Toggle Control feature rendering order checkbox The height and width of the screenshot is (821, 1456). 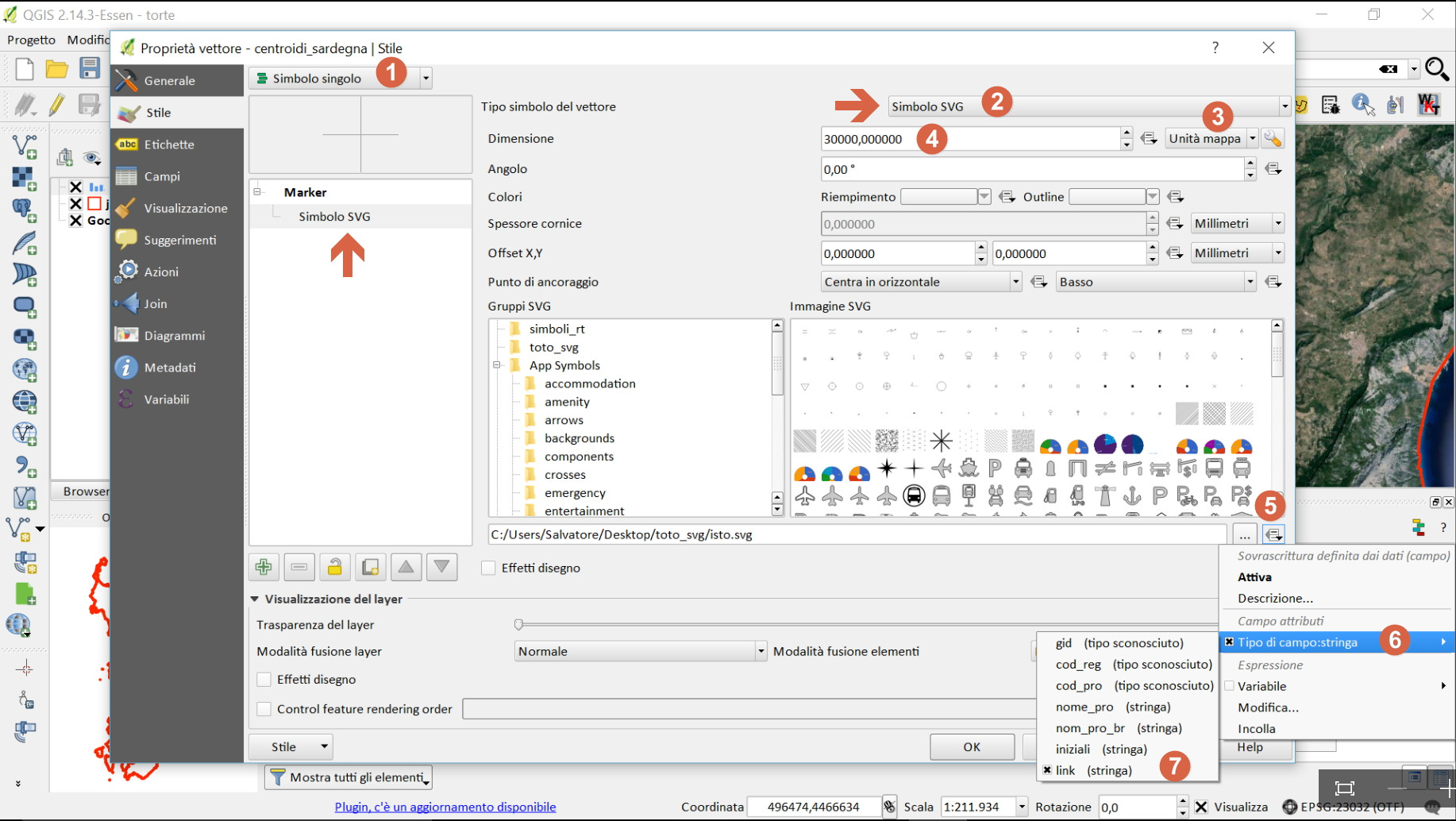point(264,709)
